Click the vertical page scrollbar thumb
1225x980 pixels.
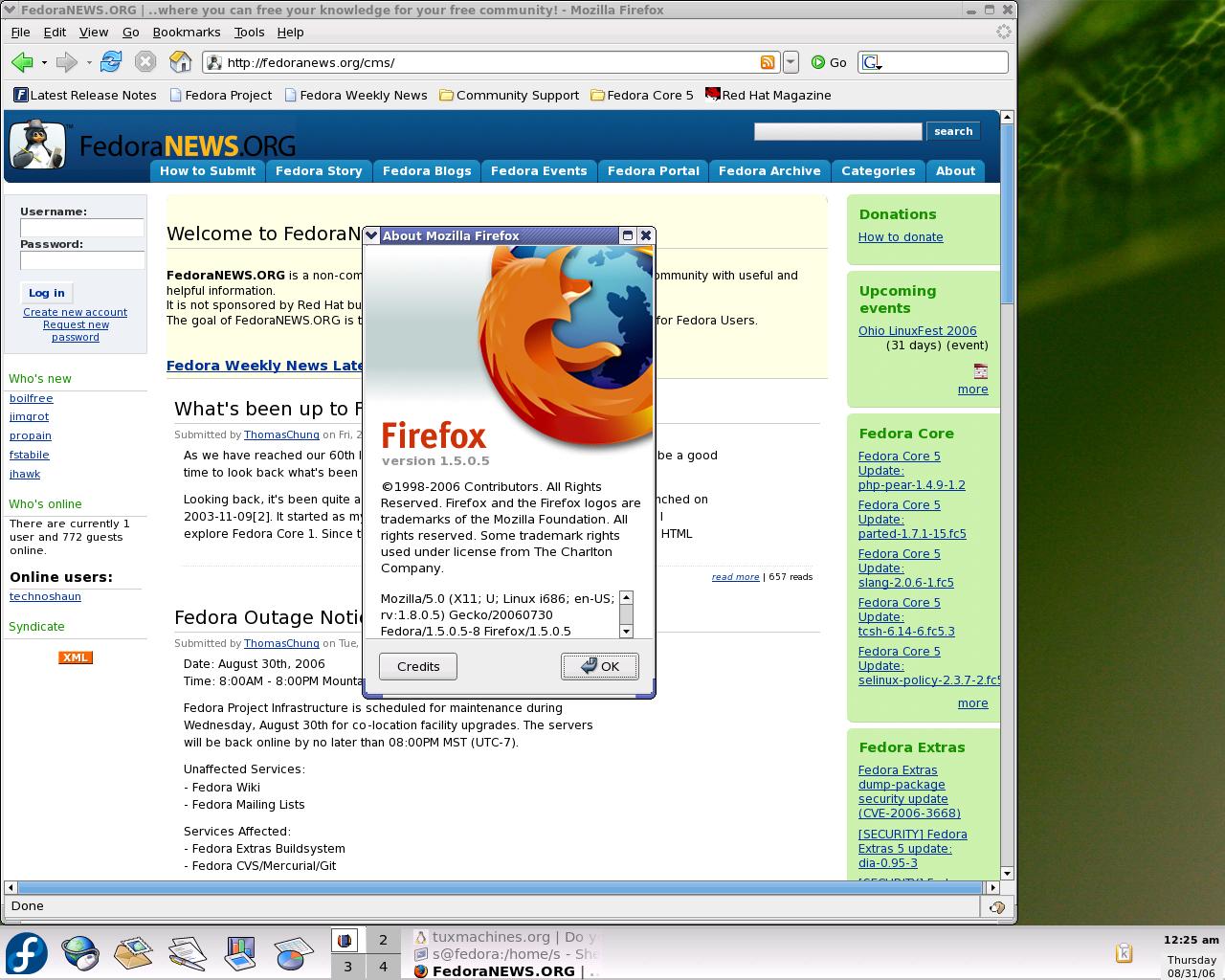tap(1007, 212)
